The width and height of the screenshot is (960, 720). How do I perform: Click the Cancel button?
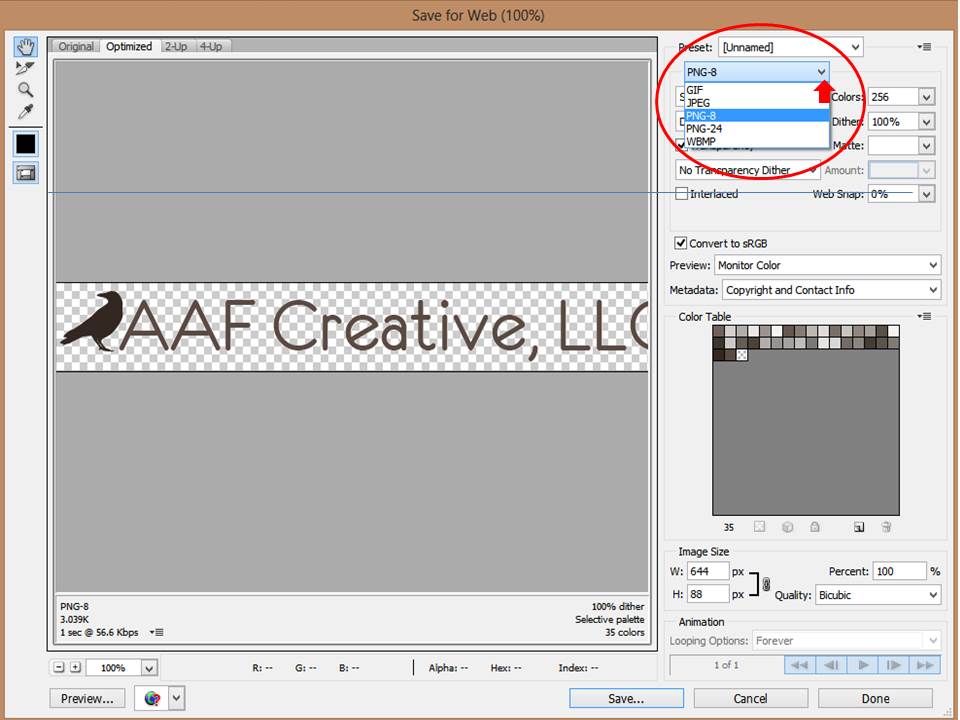751,699
